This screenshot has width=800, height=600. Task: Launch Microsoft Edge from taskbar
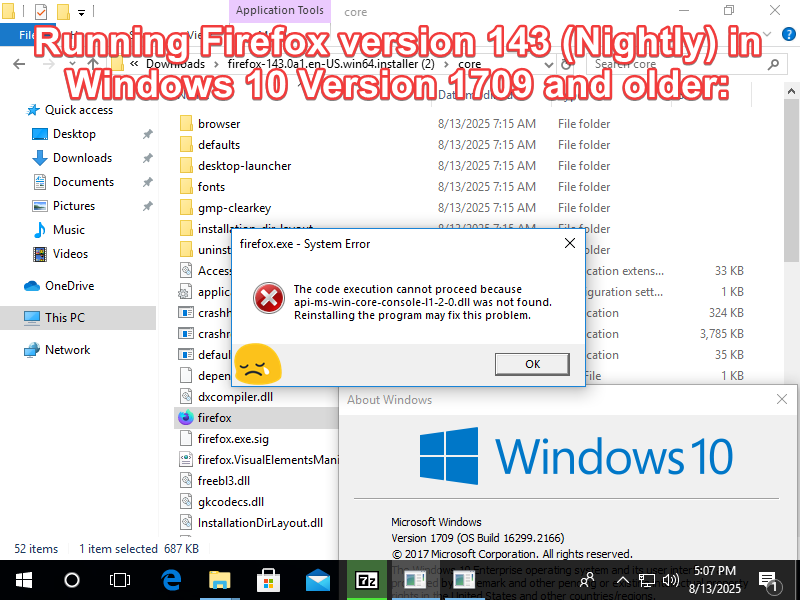click(x=171, y=580)
